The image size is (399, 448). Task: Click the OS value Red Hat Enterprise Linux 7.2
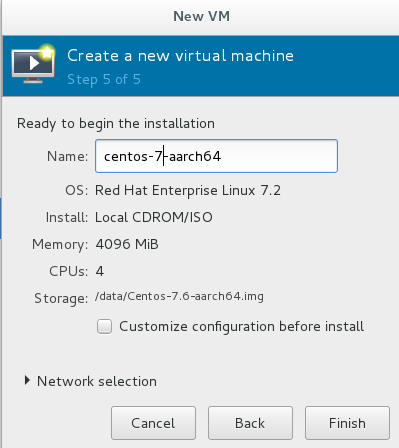pos(188,190)
